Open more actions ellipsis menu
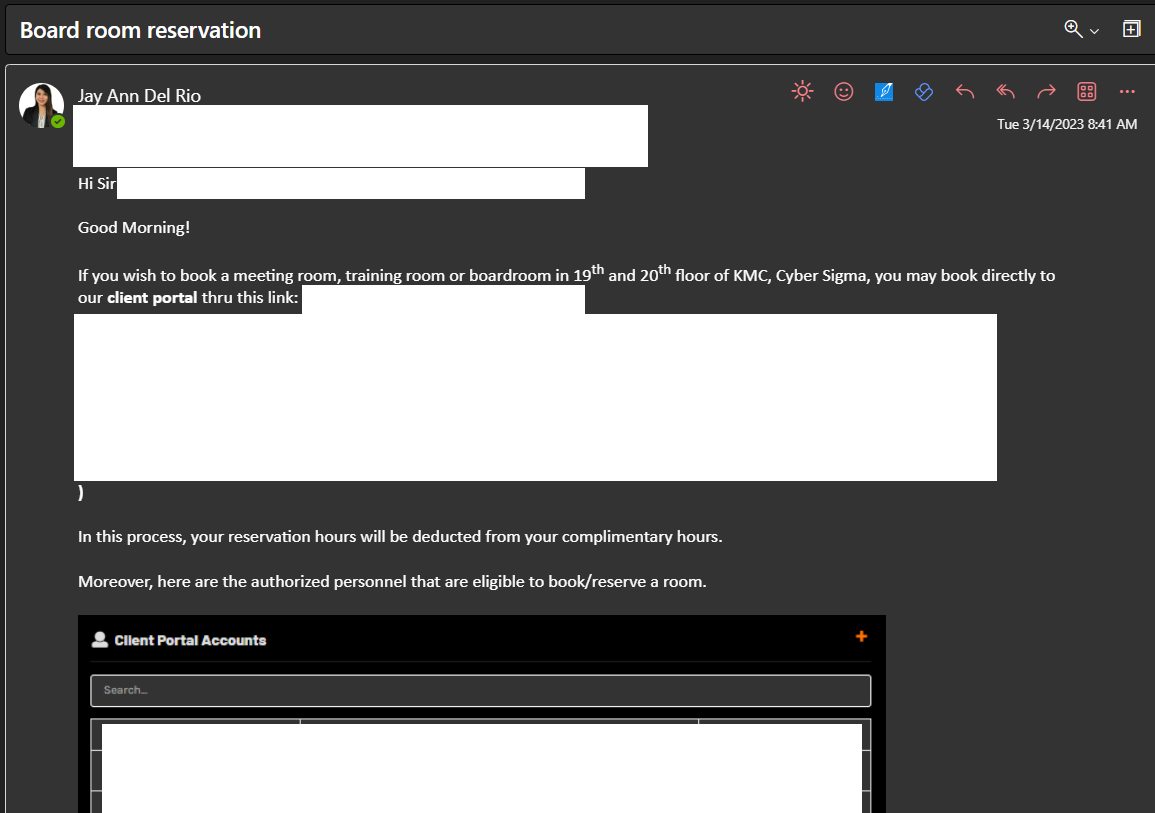 (1127, 91)
